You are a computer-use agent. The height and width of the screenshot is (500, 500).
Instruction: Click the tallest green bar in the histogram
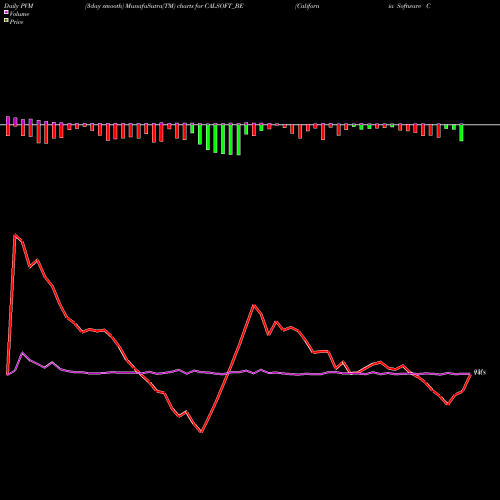click(239, 140)
